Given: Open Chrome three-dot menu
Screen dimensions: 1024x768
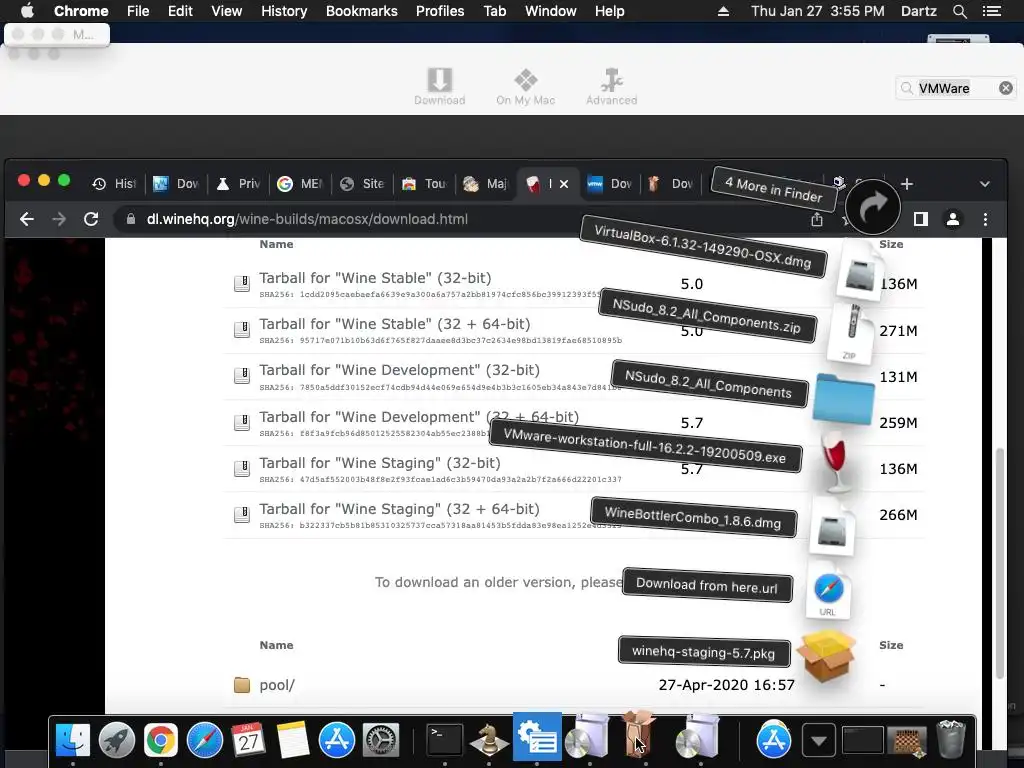Looking at the screenshot, I should pyautogui.click(x=985, y=219).
